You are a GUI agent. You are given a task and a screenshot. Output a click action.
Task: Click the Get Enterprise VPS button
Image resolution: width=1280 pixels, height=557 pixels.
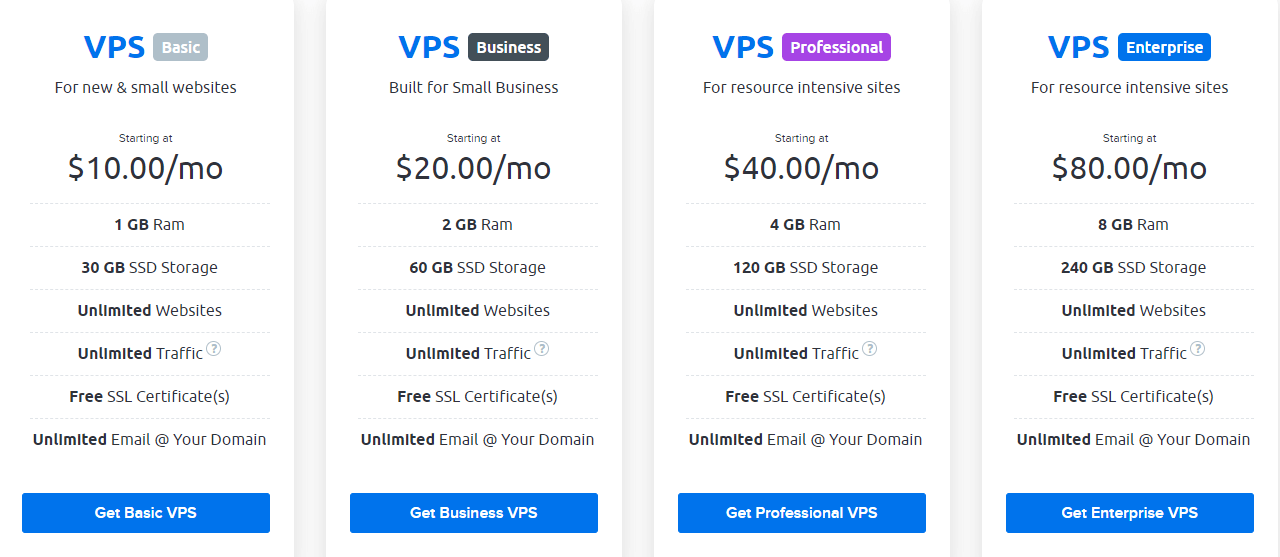point(1130,513)
